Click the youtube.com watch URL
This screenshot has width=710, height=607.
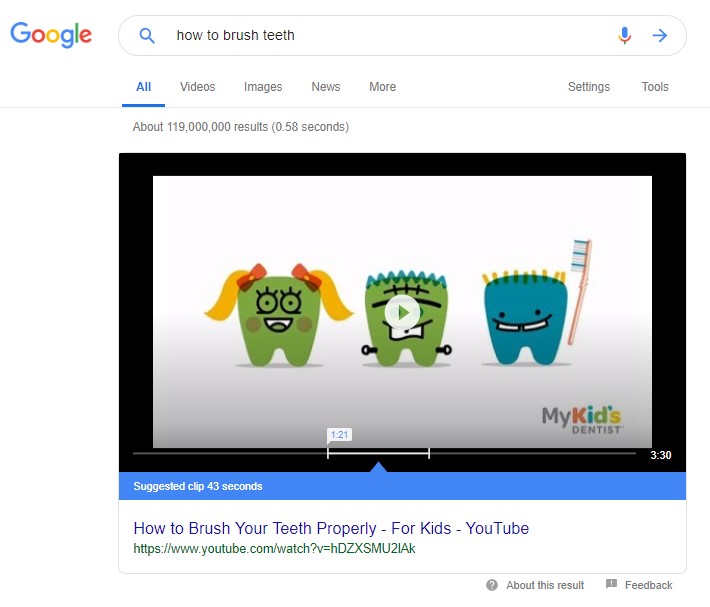pyautogui.click(x=274, y=549)
